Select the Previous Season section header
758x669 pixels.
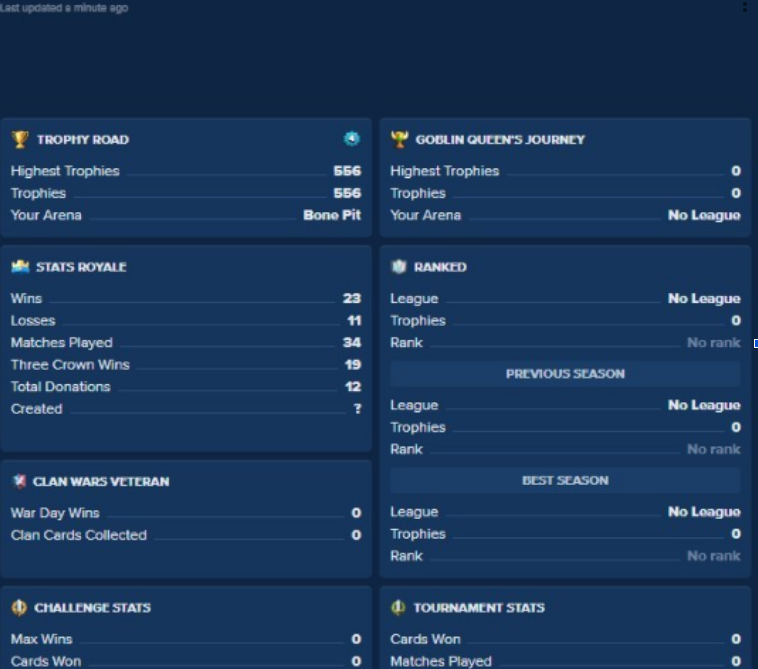pyautogui.click(x=565, y=374)
